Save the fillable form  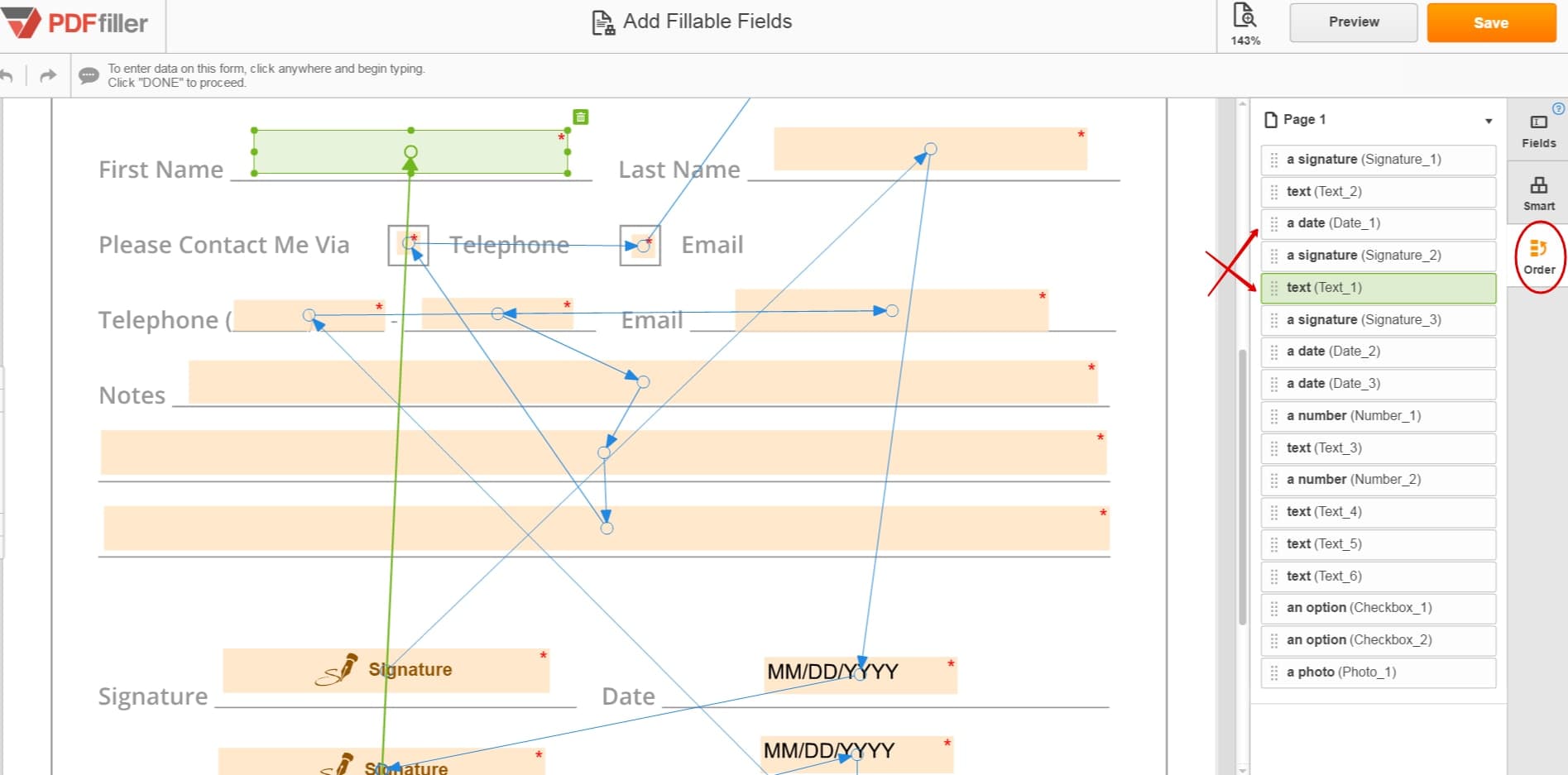coord(1491,22)
